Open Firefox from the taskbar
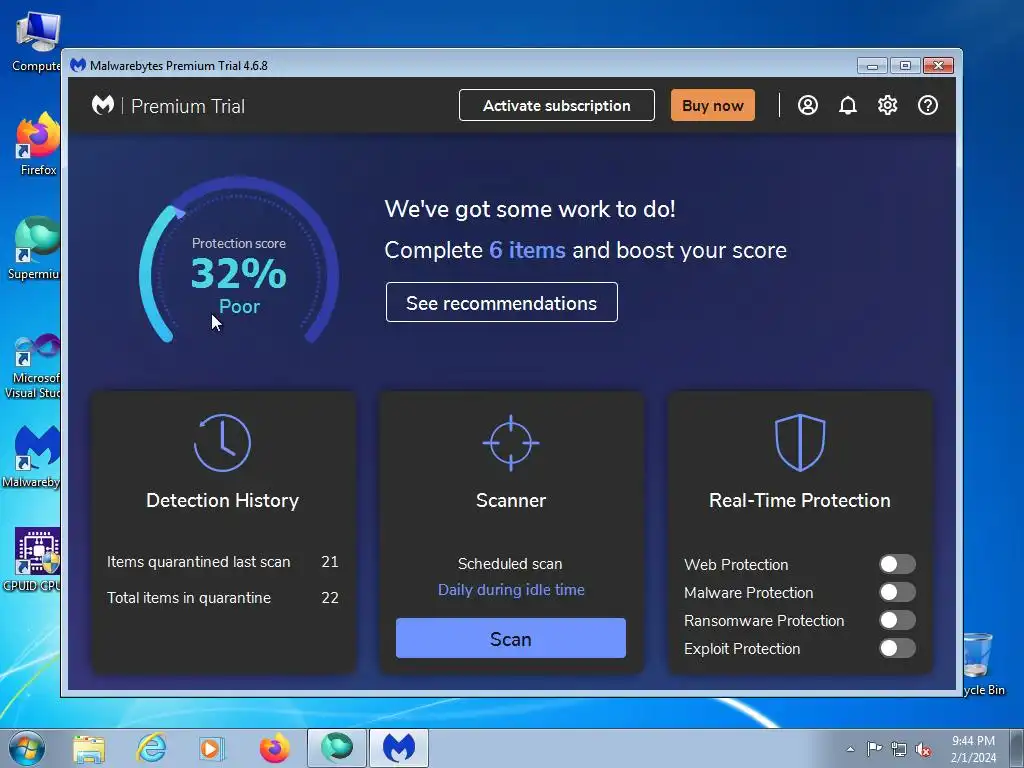Image resolution: width=1024 pixels, height=768 pixels. point(274,748)
